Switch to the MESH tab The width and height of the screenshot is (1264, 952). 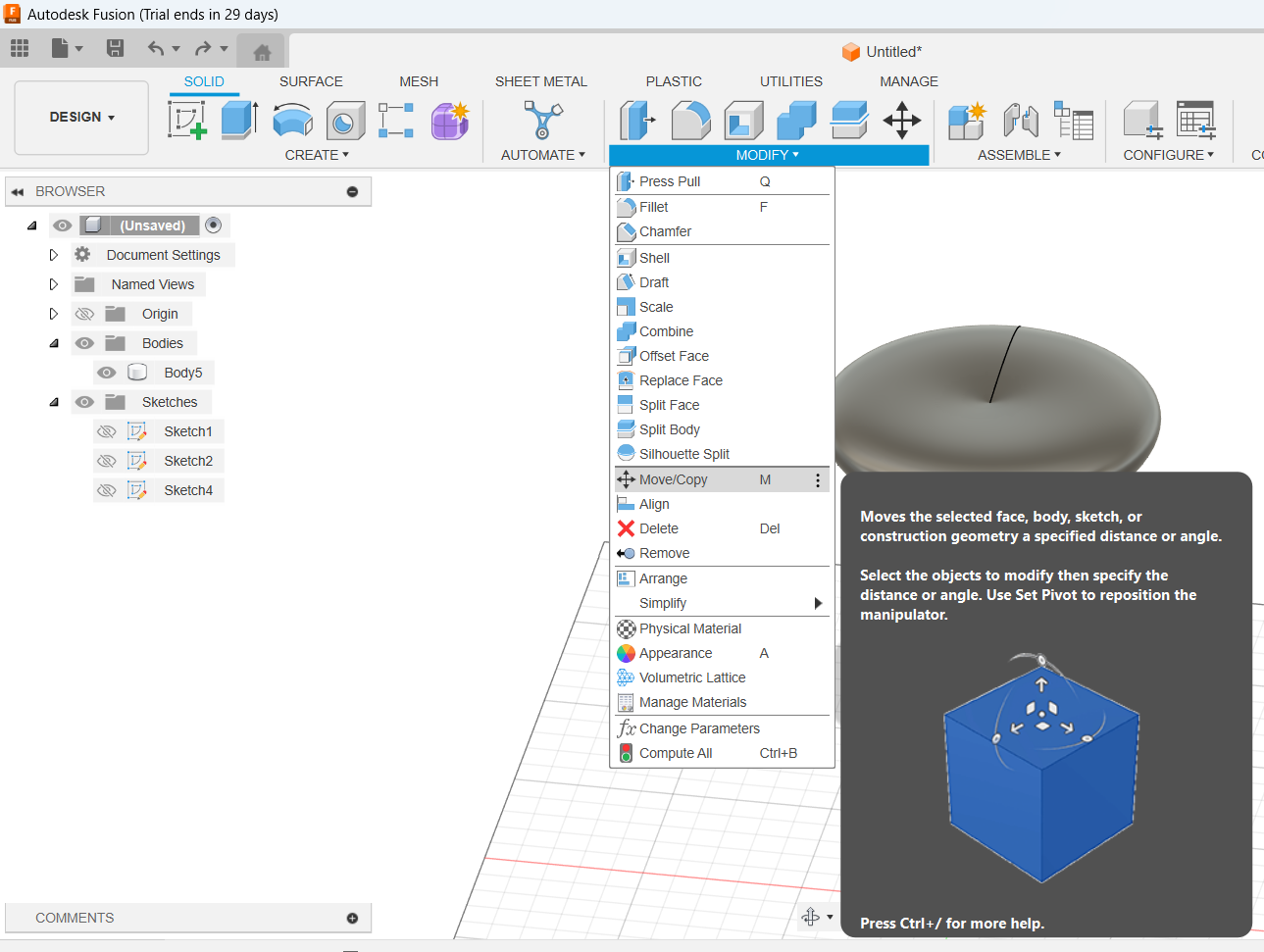click(x=419, y=81)
